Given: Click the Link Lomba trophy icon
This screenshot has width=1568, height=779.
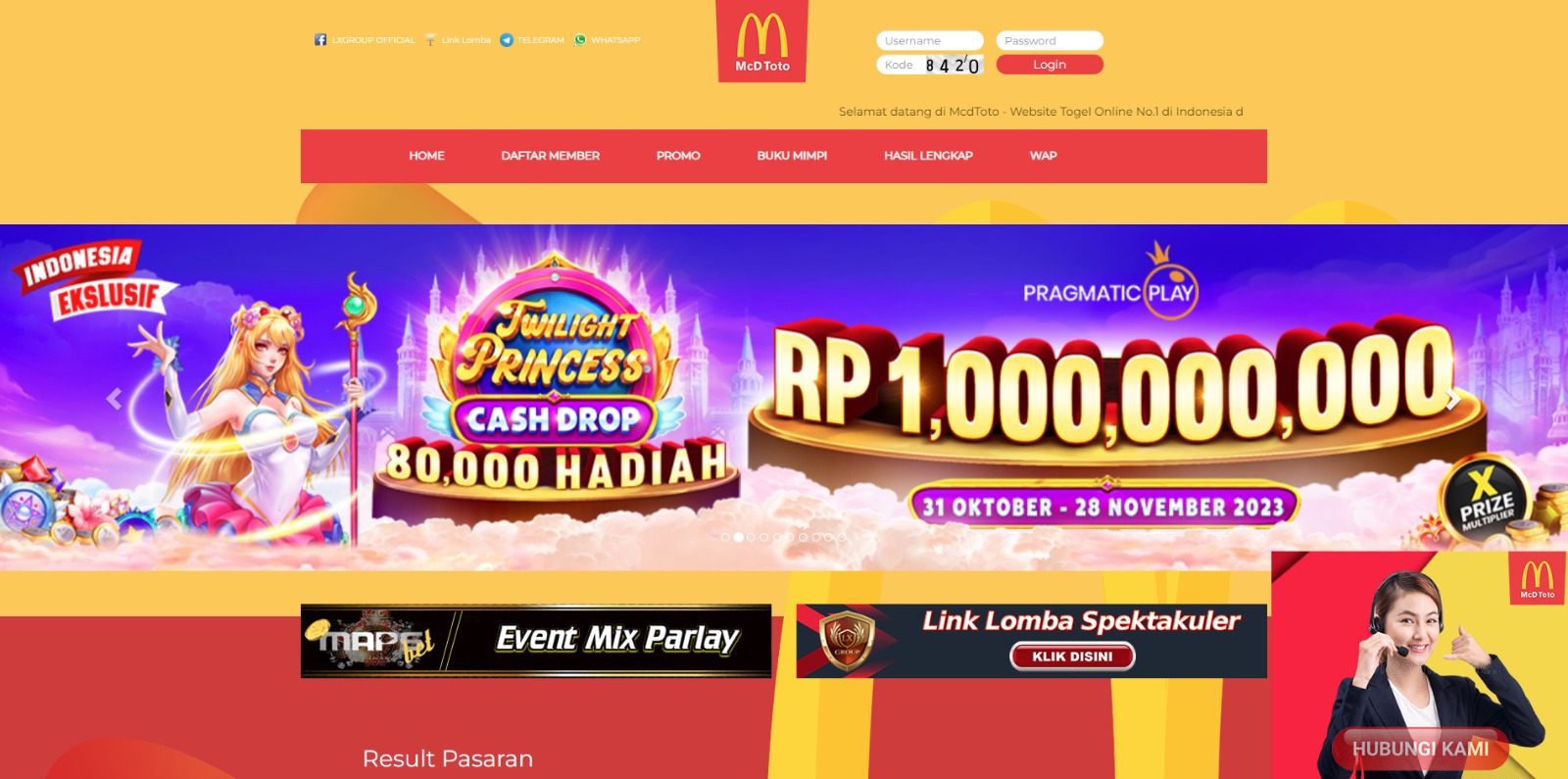Looking at the screenshot, I should click(x=430, y=40).
